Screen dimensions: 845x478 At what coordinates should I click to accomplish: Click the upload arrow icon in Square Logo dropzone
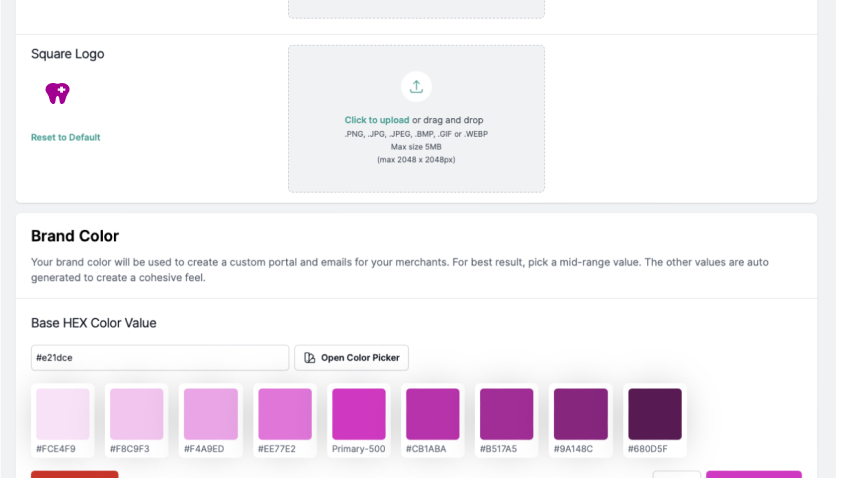pyautogui.click(x=416, y=86)
